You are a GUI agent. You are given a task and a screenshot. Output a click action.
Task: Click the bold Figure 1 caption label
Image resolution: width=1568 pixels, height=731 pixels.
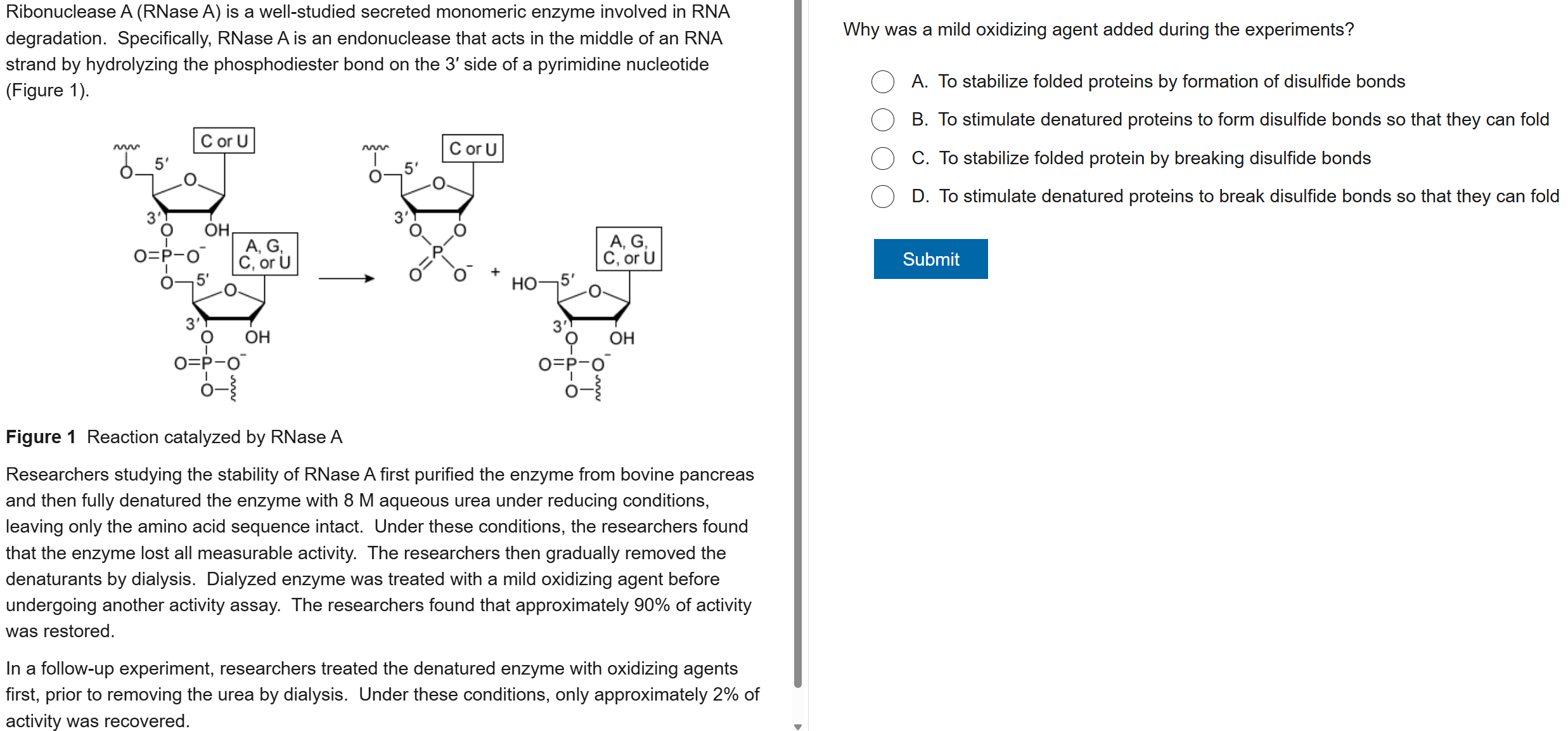tap(41, 437)
